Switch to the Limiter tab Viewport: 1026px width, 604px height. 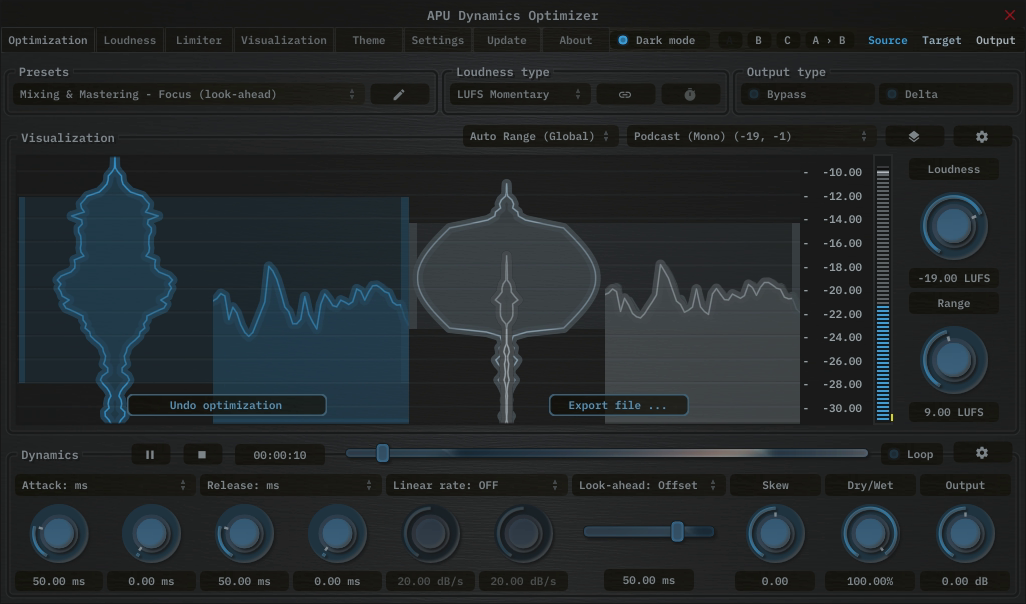pos(198,40)
